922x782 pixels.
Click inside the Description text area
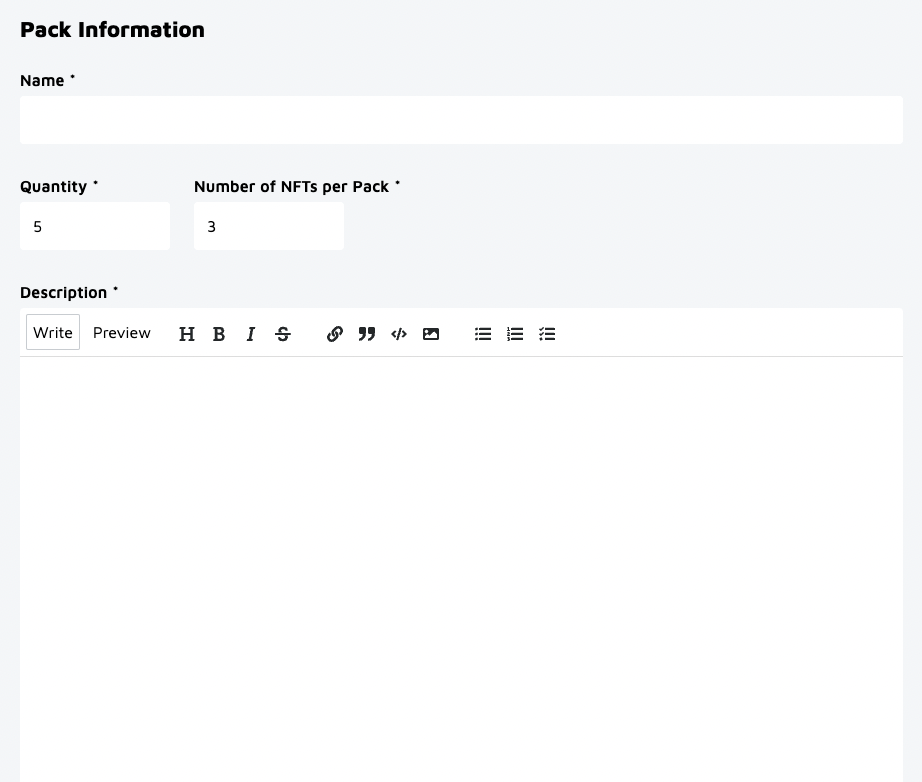click(x=461, y=569)
